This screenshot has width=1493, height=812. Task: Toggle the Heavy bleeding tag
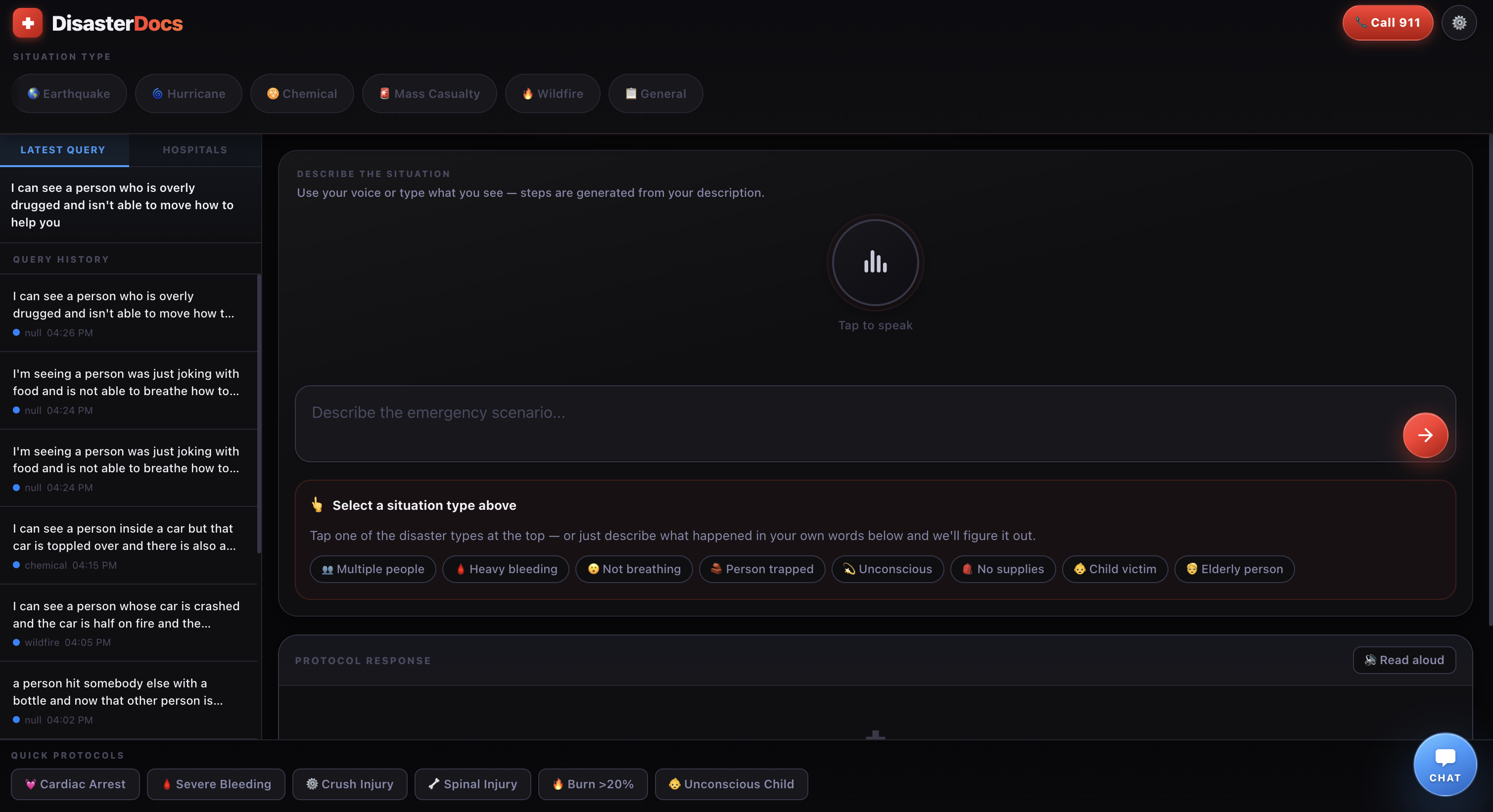[x=506, y=569]
